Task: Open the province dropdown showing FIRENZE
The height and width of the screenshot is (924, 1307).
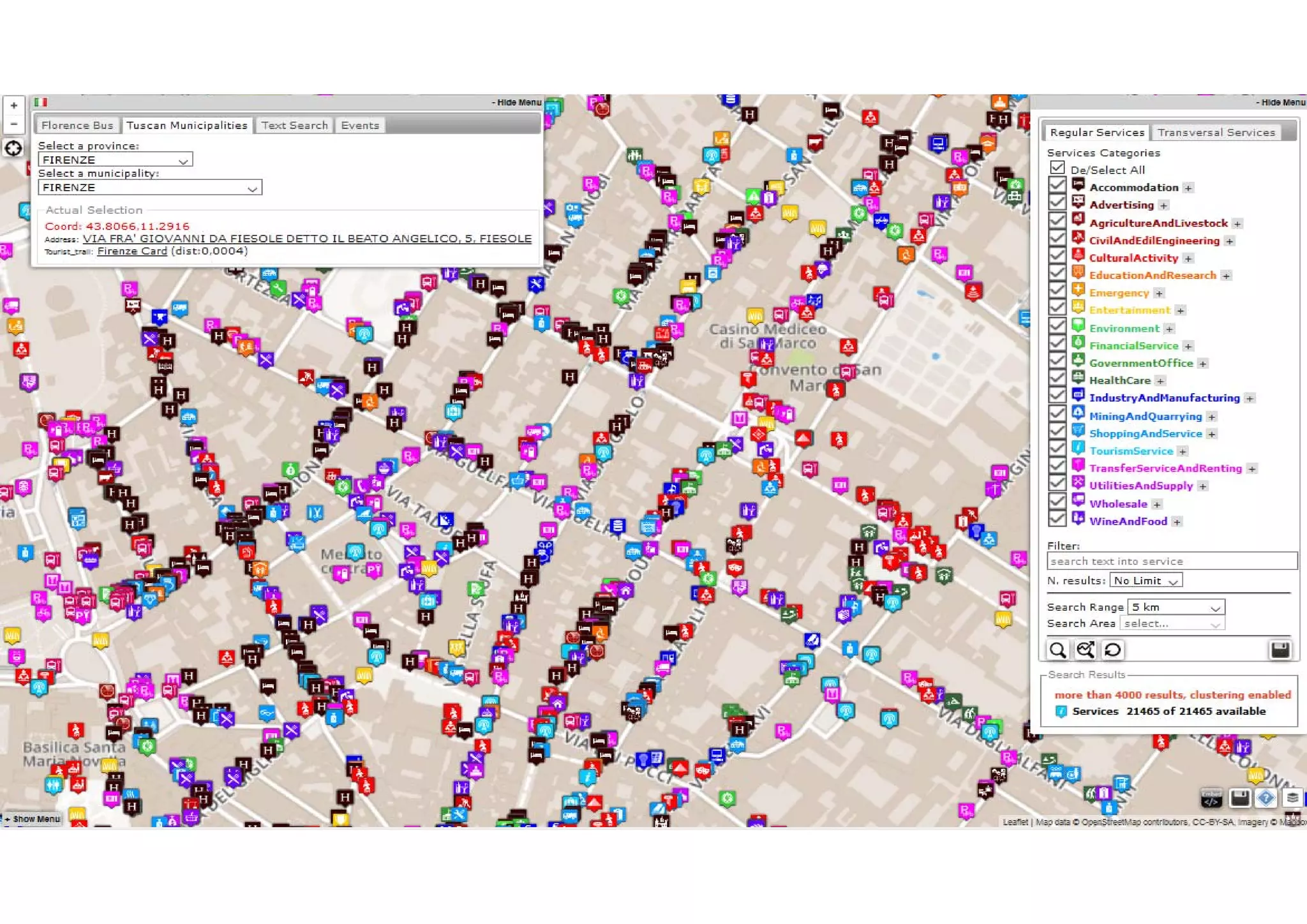Action: [115, 160]
